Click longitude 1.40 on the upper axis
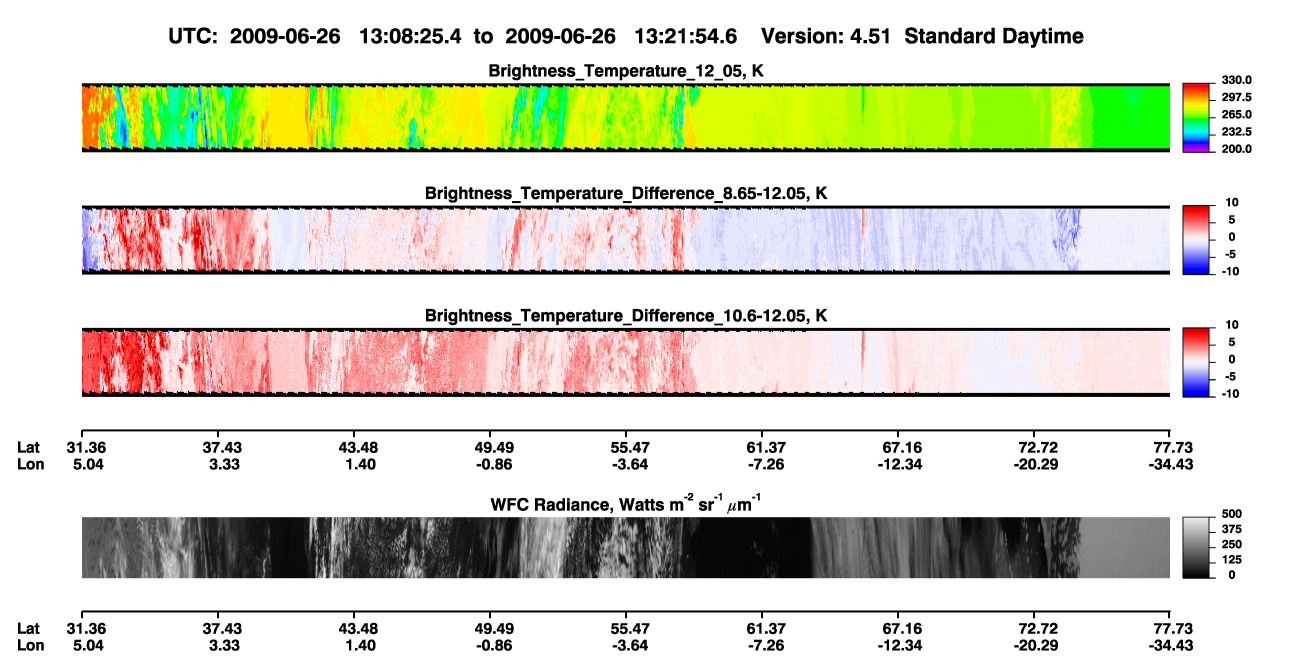1300x667 pixels. click(360, 463)
